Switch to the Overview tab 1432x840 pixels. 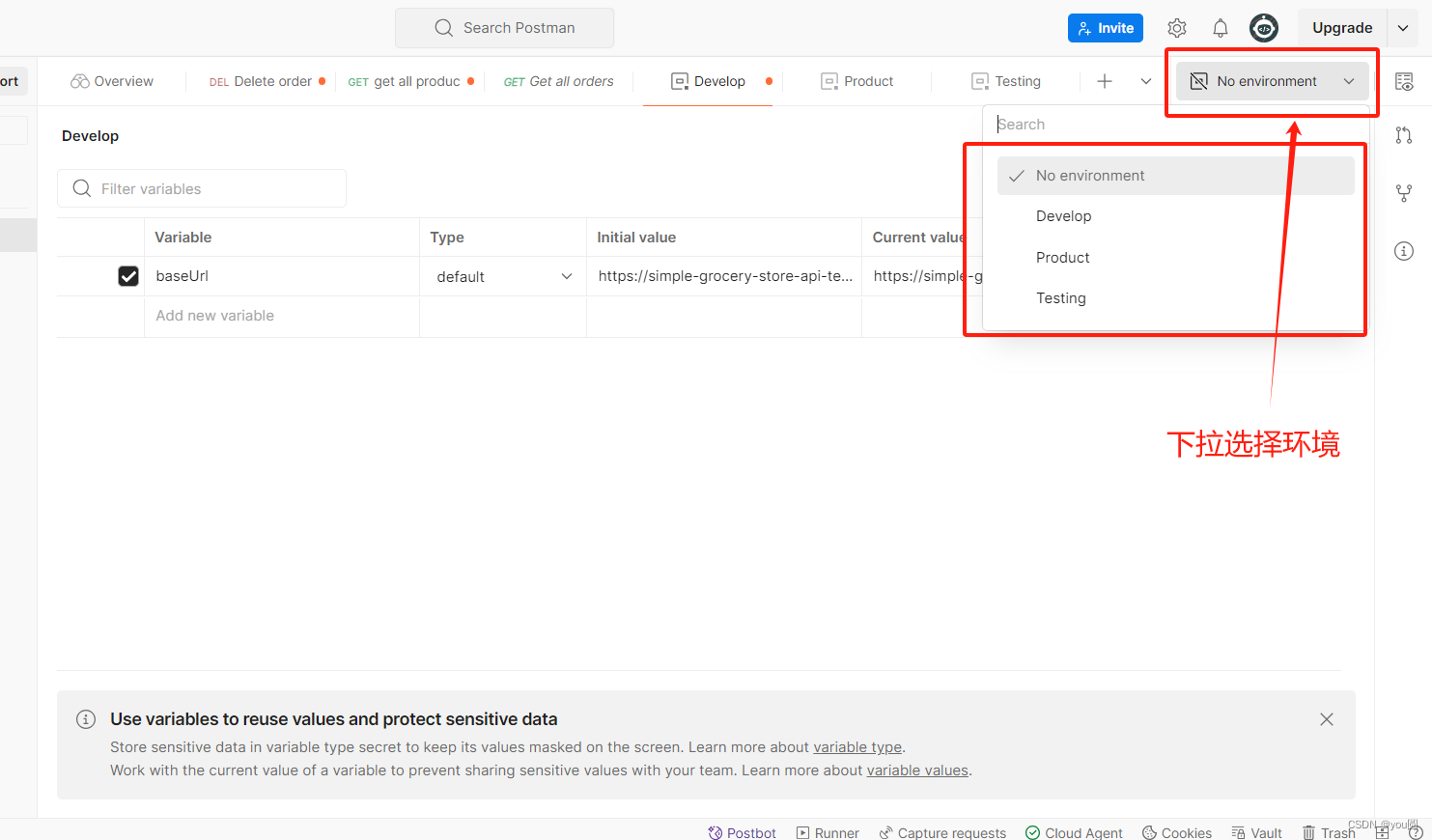[x=112, y=81]
